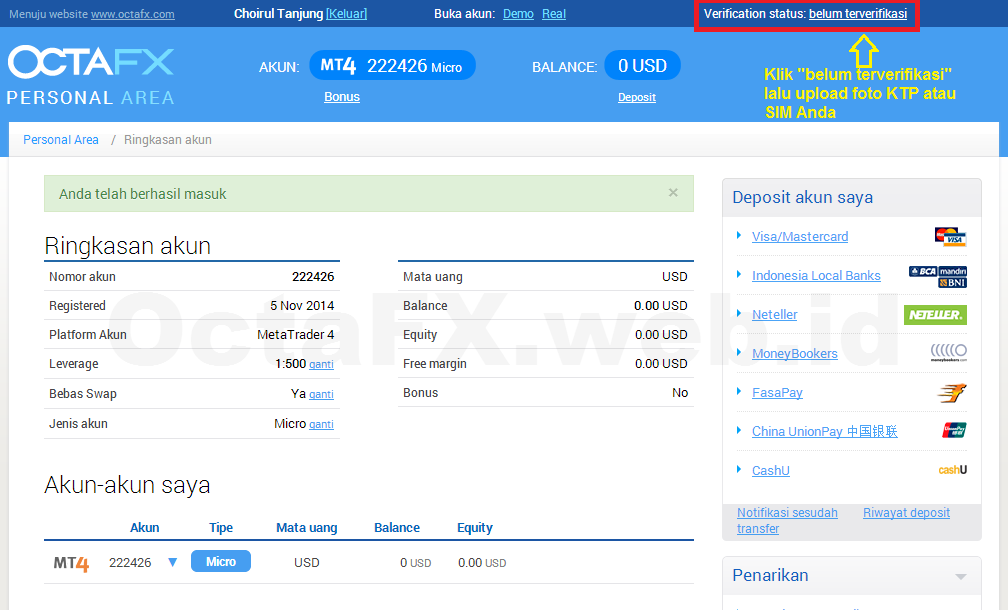
Task: Go to Personal Area breadcrumb
Action: (x=61, y=139)
